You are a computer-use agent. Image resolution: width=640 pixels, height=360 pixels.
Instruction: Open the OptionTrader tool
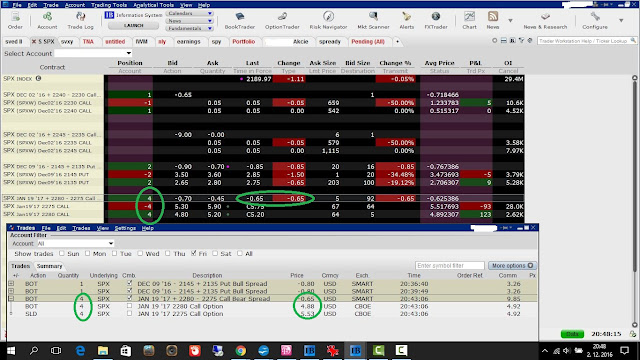282,20
